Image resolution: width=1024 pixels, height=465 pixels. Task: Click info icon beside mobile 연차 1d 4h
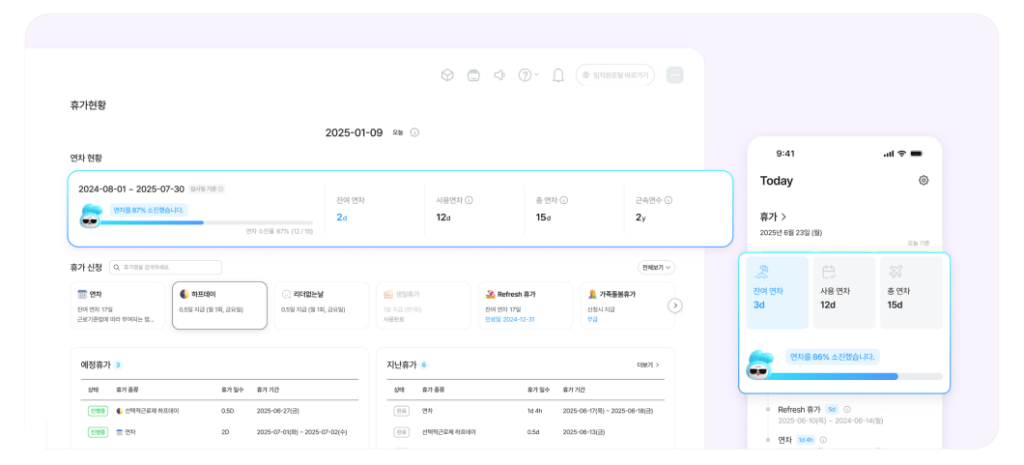point(823,440)
